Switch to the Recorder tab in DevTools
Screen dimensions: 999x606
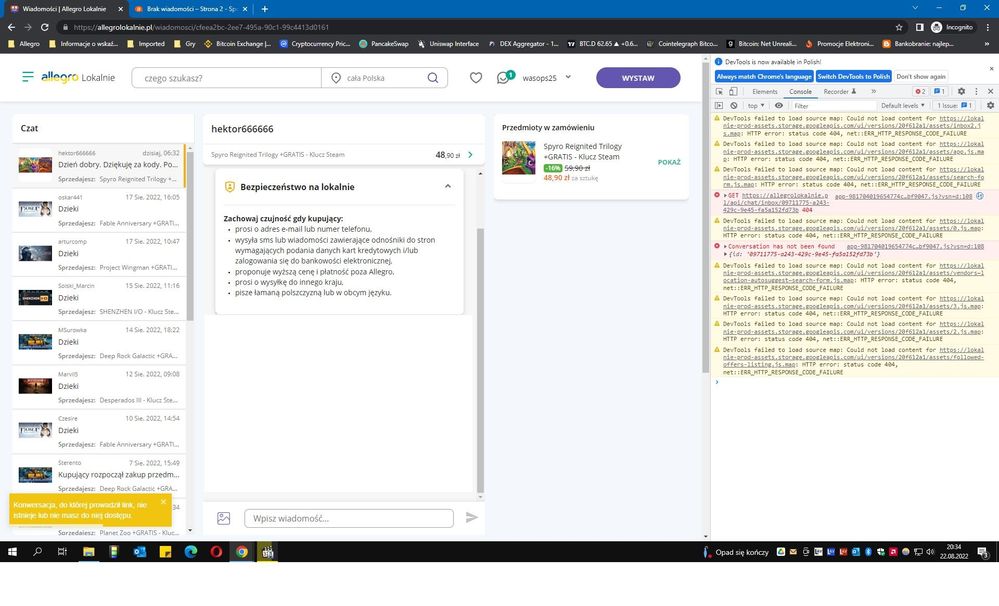pyautogui.click(x=840, y=92)
